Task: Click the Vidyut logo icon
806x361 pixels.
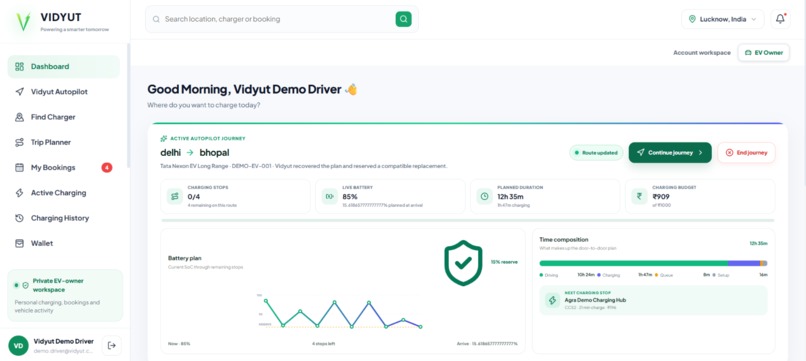Action: point(23,22)
